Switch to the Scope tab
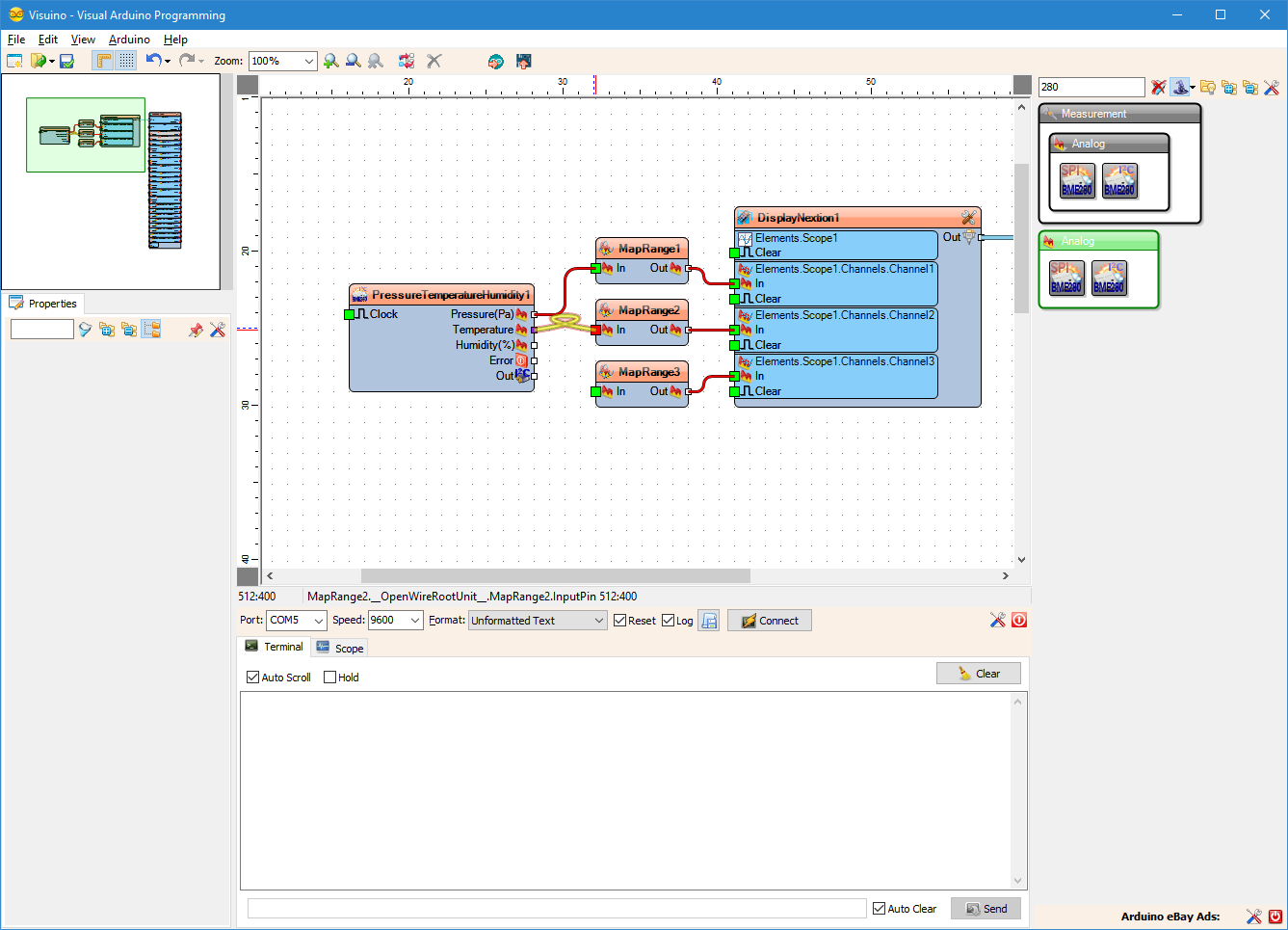 click(339, 648)
